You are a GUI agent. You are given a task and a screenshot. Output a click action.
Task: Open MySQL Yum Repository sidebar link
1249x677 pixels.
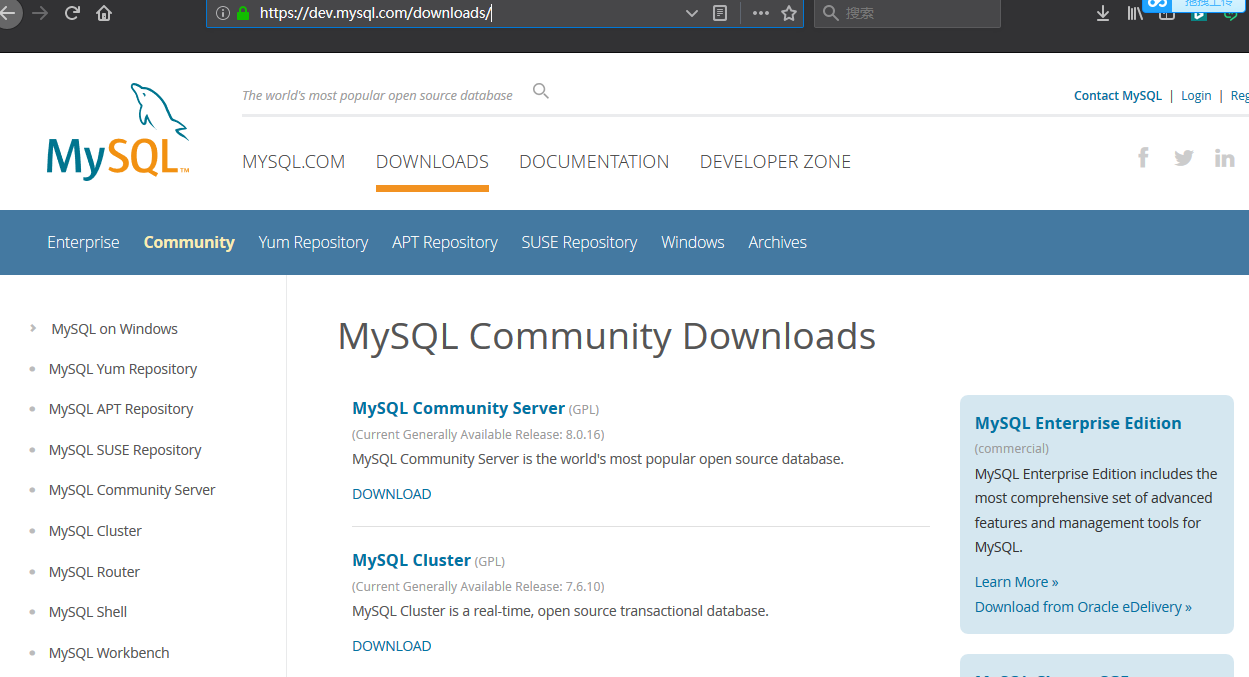[x=123, y=369]
